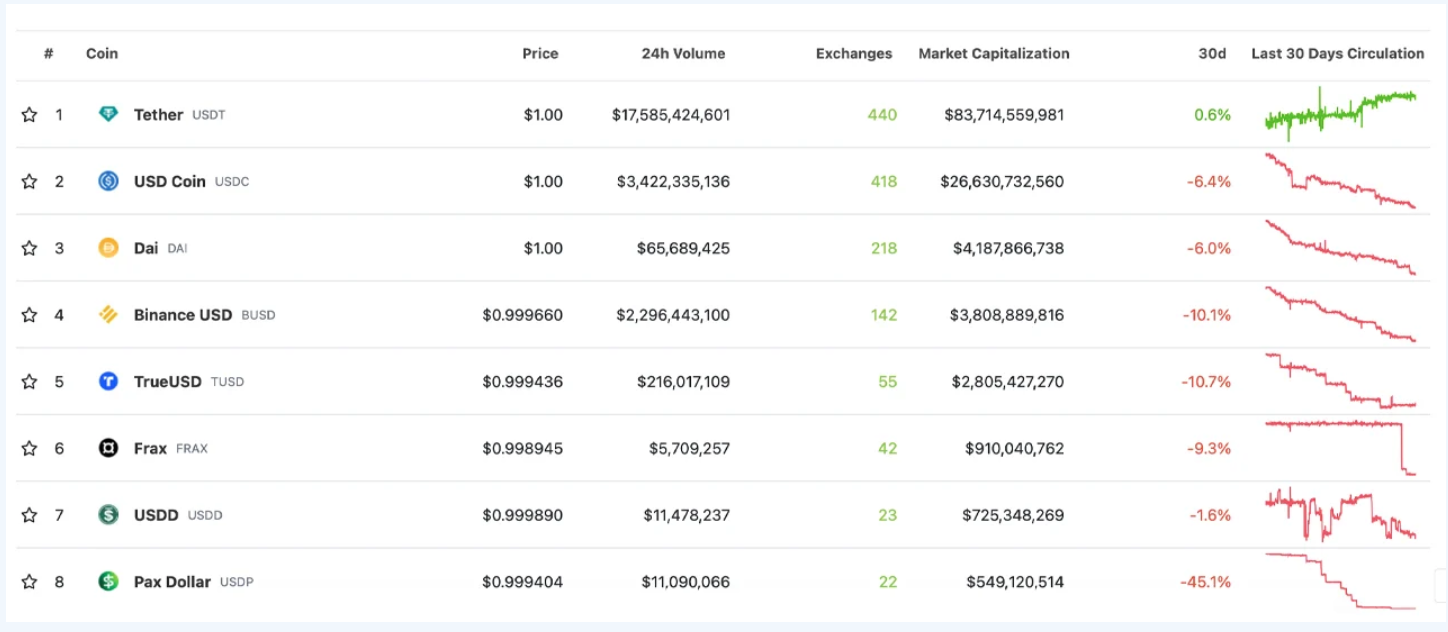
Task: Select USDD market cap $725,348,269
Action: pos(1013,515)
